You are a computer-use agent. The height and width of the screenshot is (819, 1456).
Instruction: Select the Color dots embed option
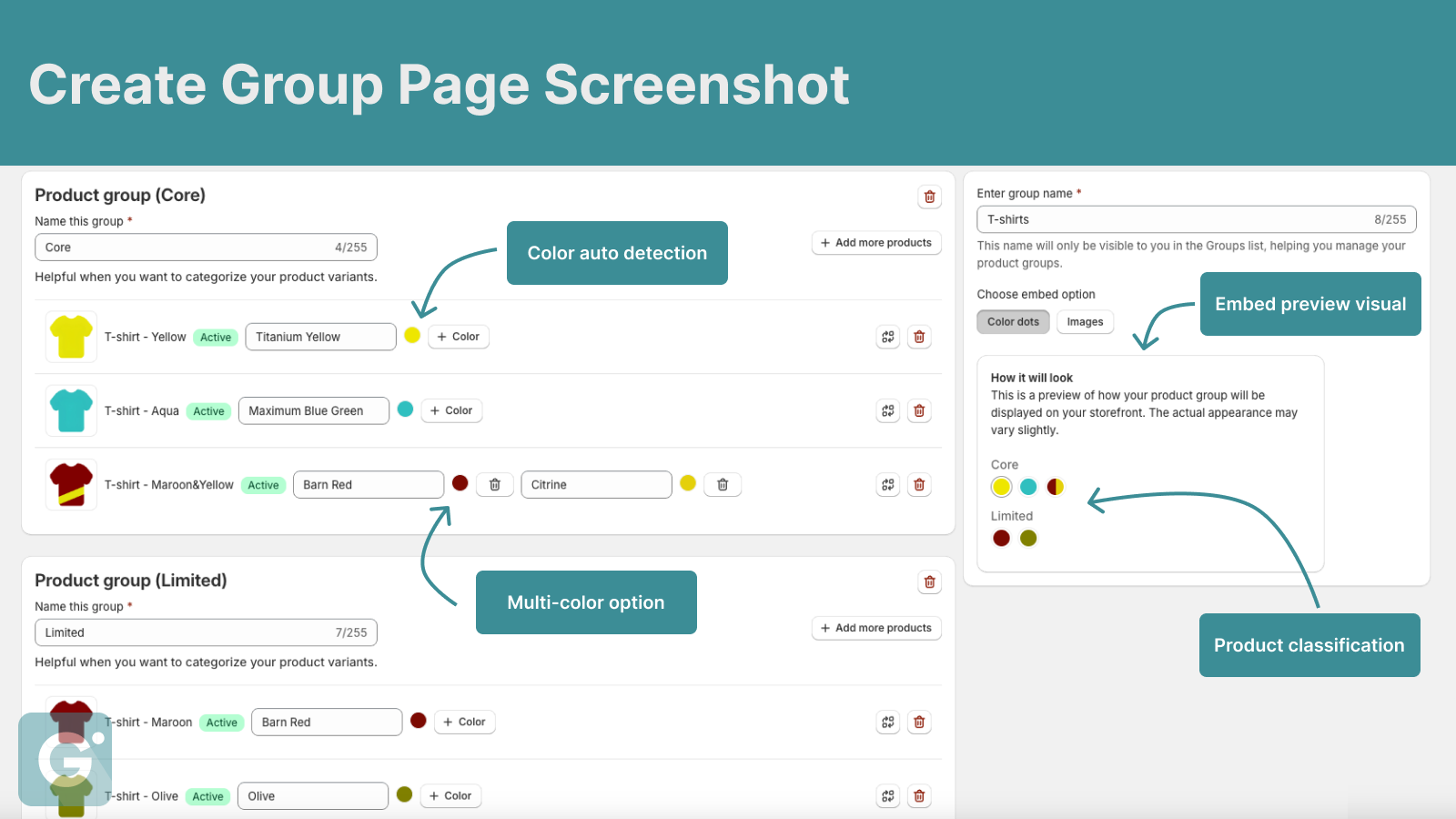point(1013,322)
